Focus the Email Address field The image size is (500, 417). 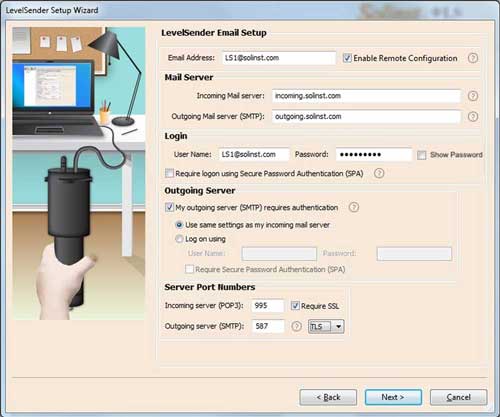coord(279,58)
